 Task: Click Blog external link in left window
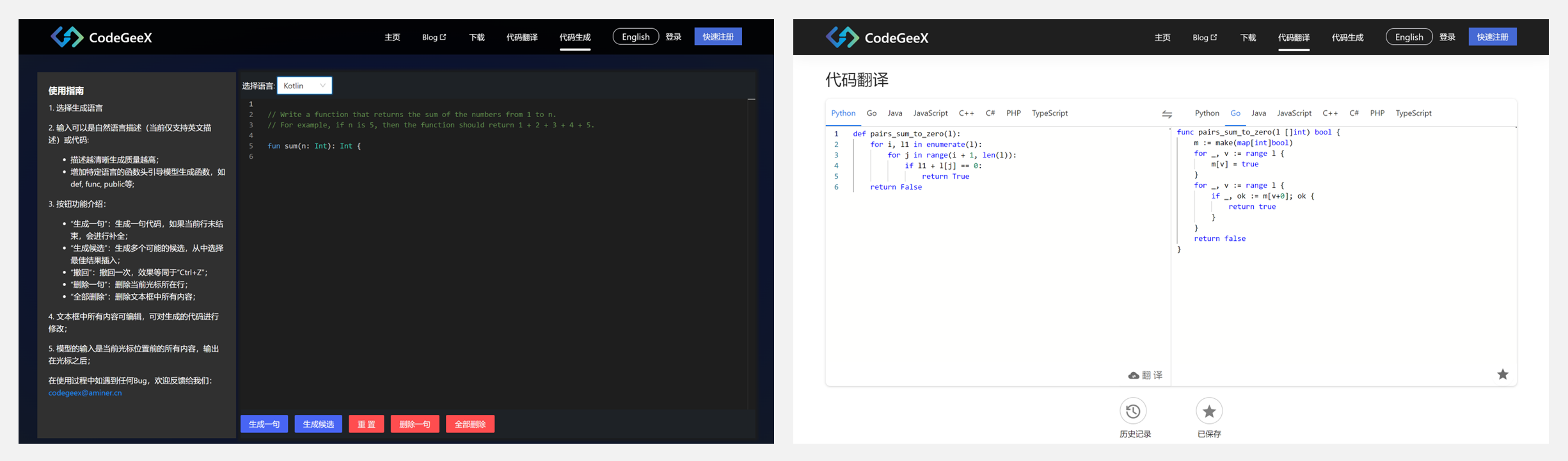point(434,37)
